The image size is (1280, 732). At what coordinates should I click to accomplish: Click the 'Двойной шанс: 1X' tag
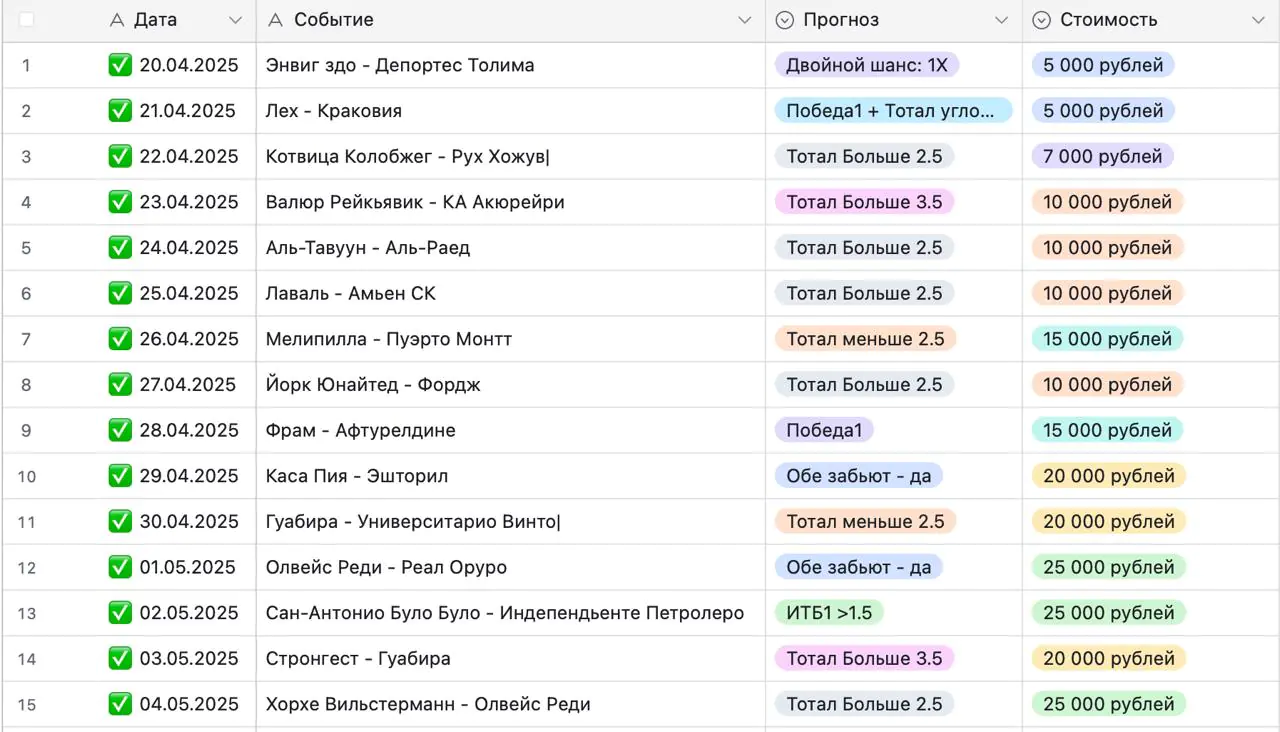pyautogui.click(x=866, y=65)
